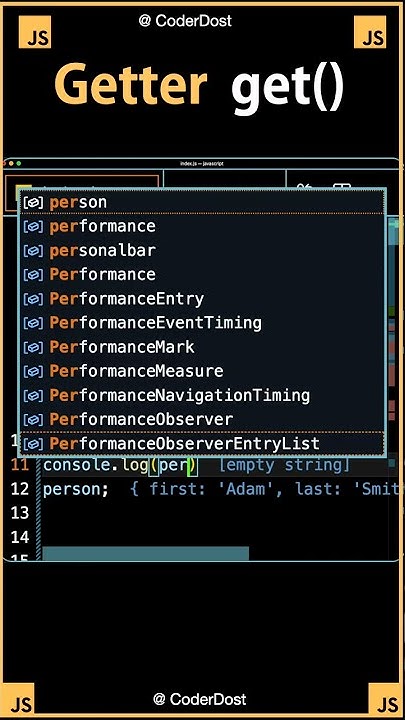Click variable icon beside 'PerformanceMark'
405x720 pixels.
pos(33,347)
